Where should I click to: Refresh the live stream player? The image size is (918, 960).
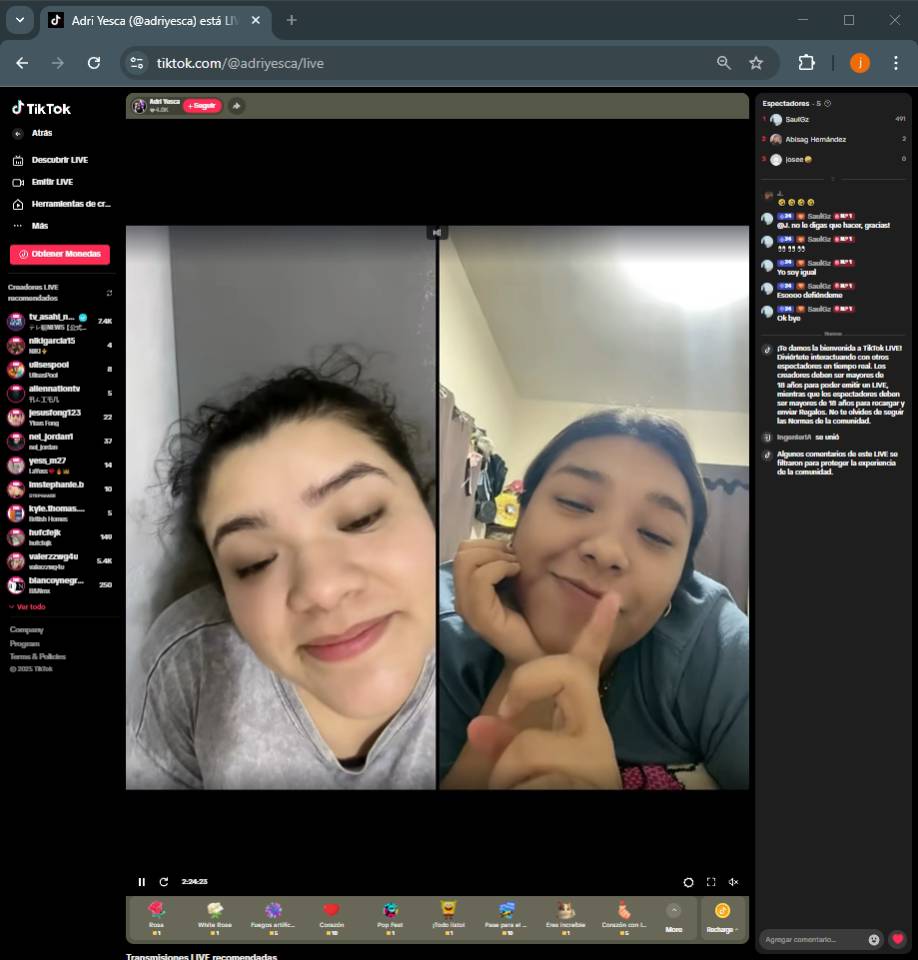point(164,882)
